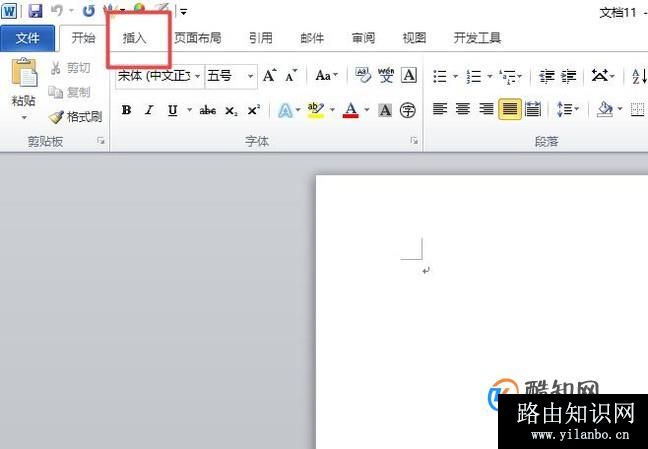Viewport: 648px width, 449px height.
Task: Click the enclosed character 字 icon
Action: pyautogui.click(x=408, y=110)
